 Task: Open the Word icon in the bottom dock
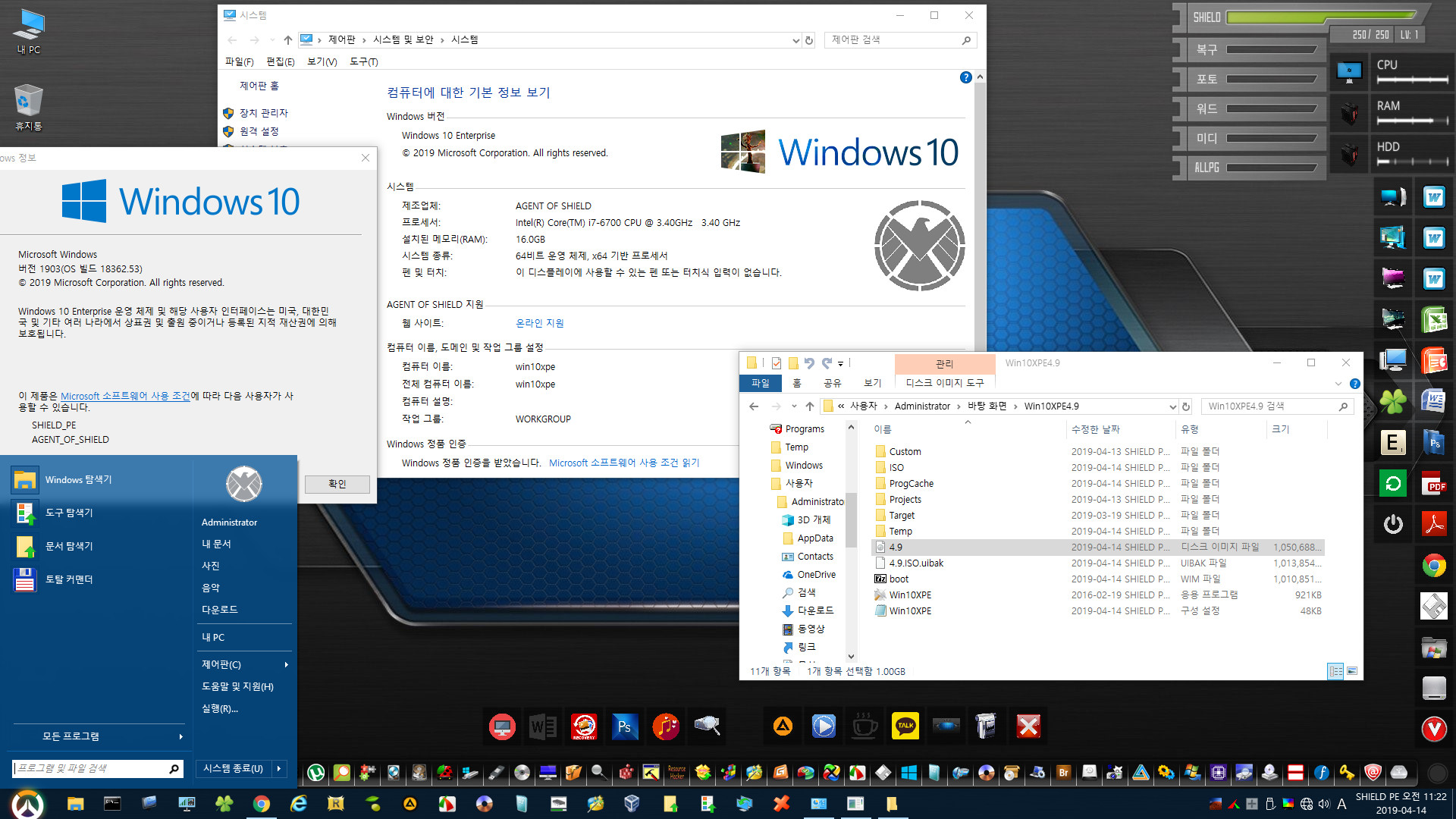click(x=543, y=726)
